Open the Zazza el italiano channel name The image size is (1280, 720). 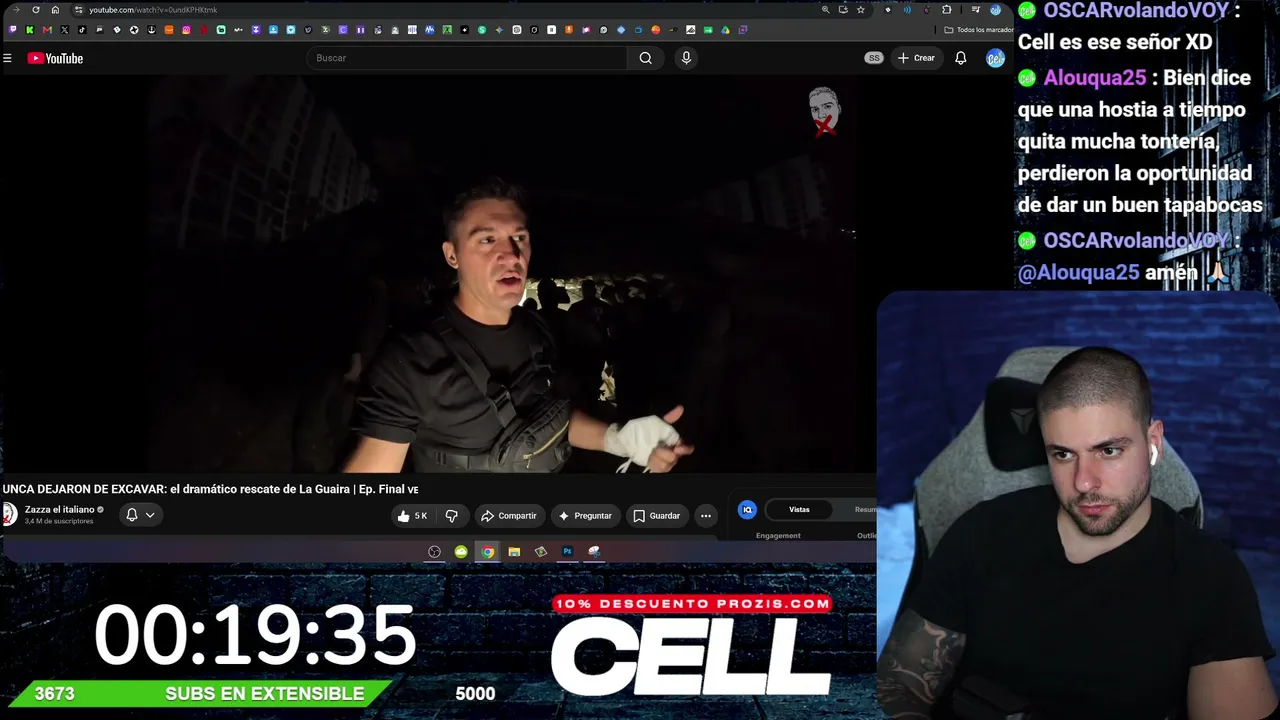pyautogui.click(x=59, y=510)
